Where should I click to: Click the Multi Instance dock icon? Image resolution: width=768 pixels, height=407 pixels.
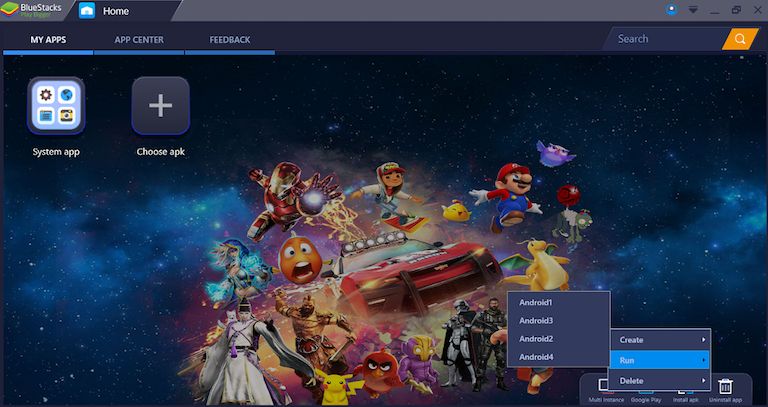pos(604,386)
